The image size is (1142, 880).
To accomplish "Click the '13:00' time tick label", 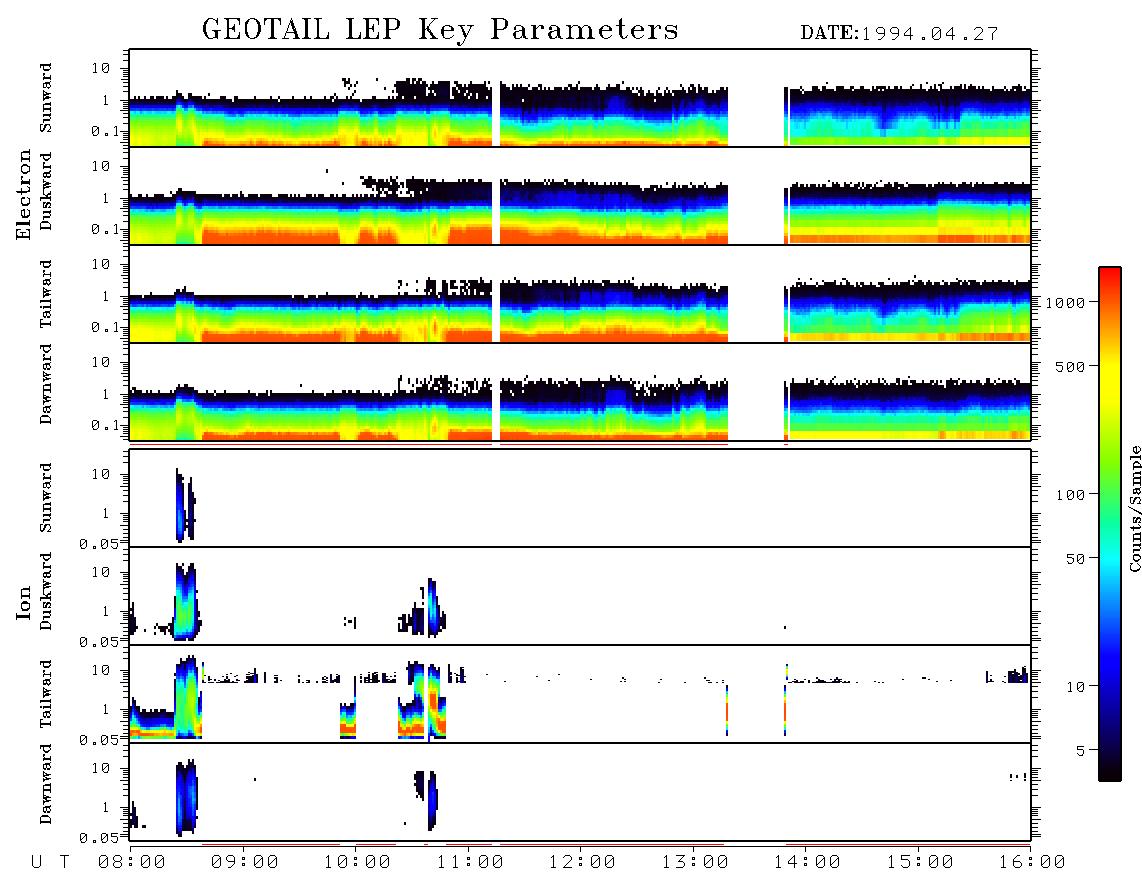I will pos(695,862).
